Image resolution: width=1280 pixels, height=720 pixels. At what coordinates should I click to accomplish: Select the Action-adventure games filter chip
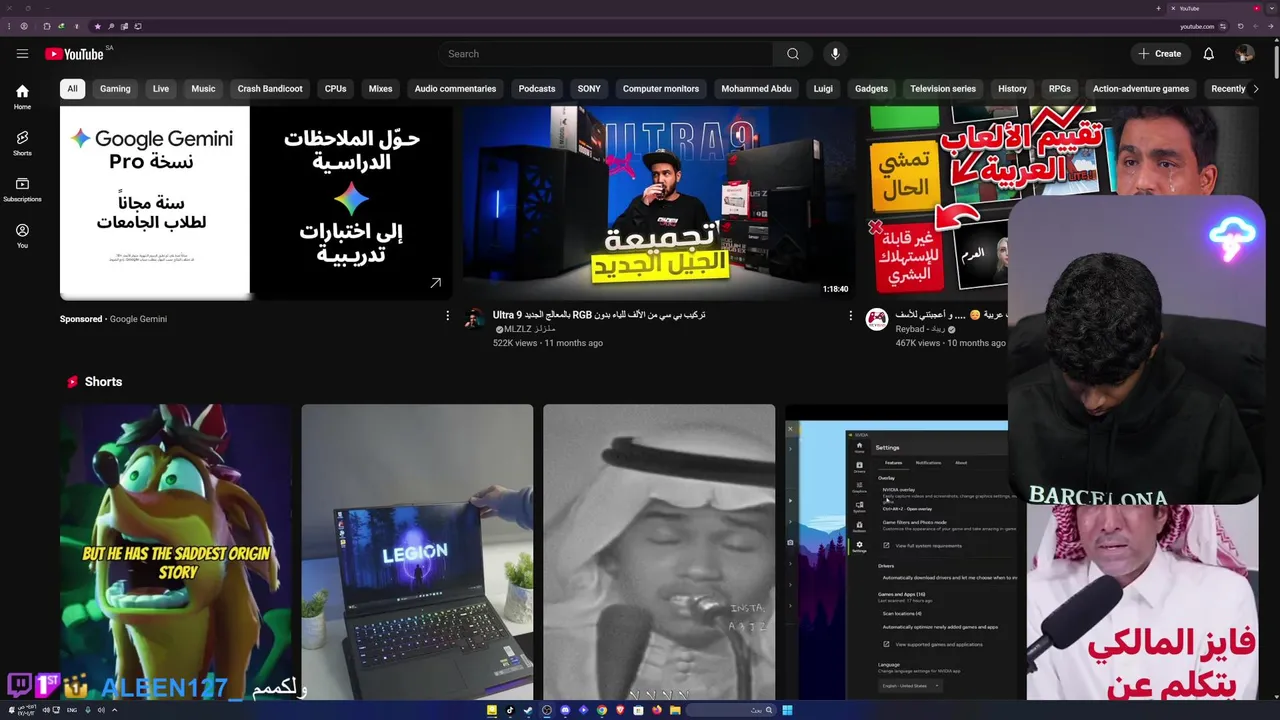1141,89
